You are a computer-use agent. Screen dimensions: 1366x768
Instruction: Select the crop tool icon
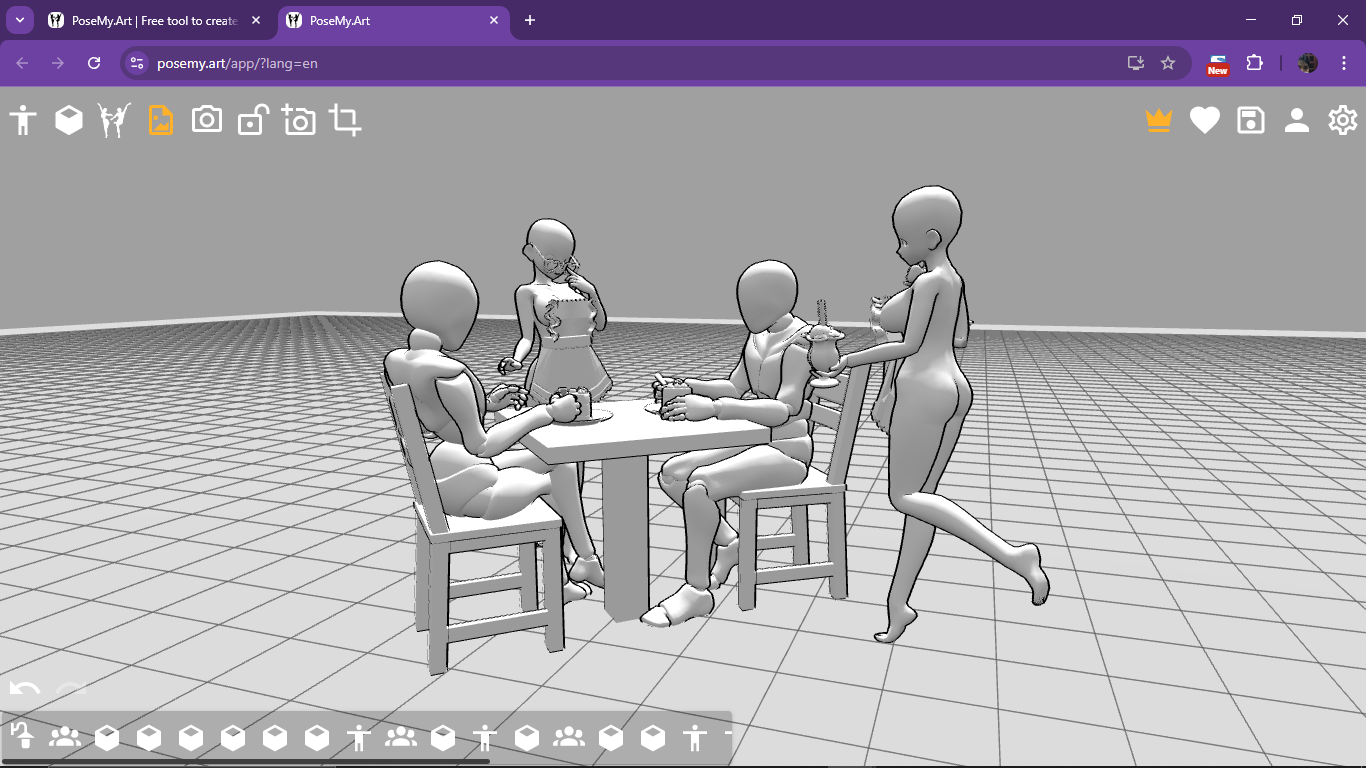tap(345, 121)
